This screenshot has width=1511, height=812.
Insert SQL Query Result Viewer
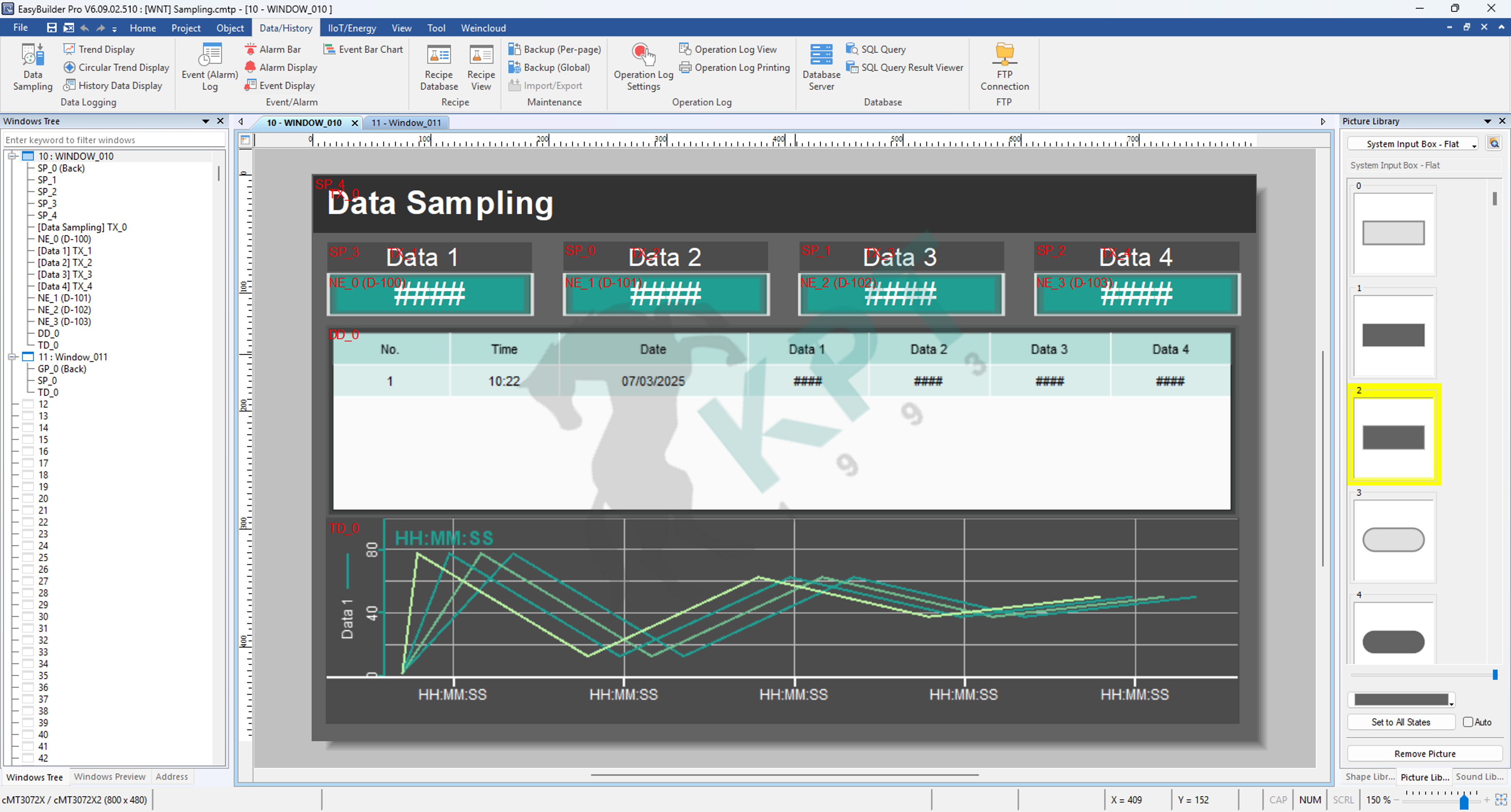tap(905, 67)
